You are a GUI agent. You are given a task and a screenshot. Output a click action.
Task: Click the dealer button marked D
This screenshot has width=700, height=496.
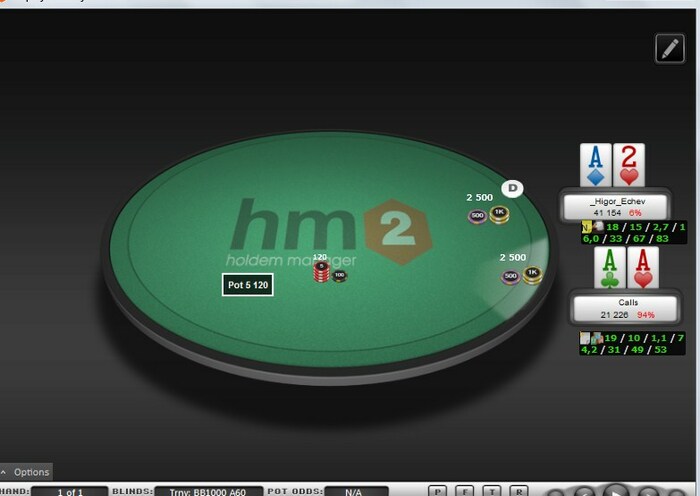[512, 188]
